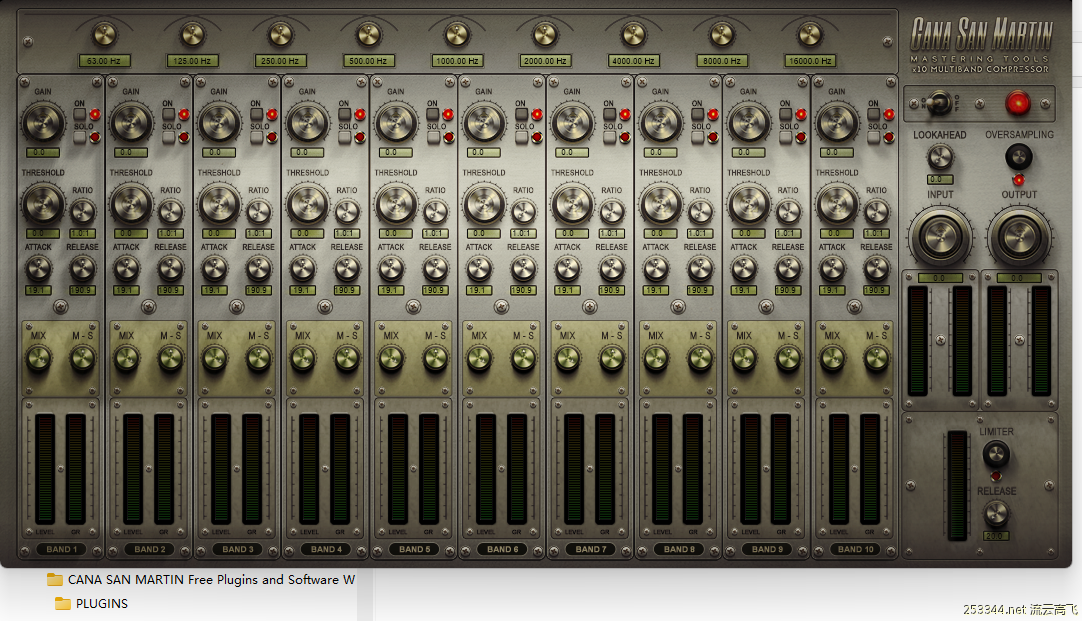The width and height of the screenshot is (1082, 621).
Task: Click the Band 1 Gain knob
Action: pyautogui.click(x=42, y=123)
